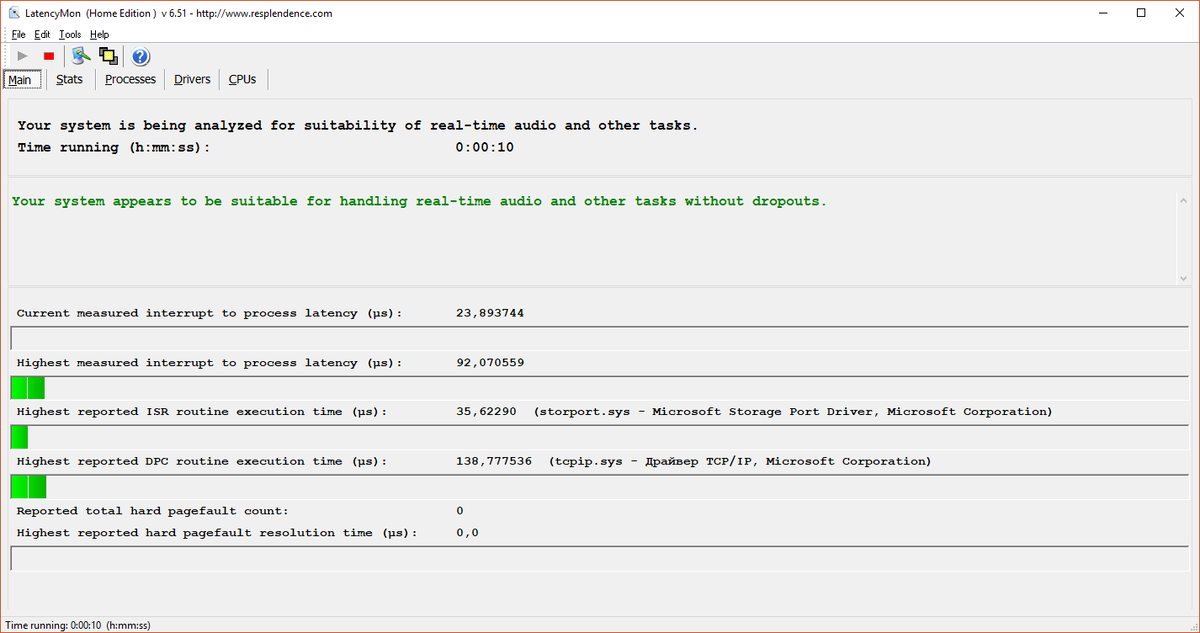Click the 'Highest reported DPC routine execution time' label
This screenshot has height=633, width=1200.
(202, 462)
